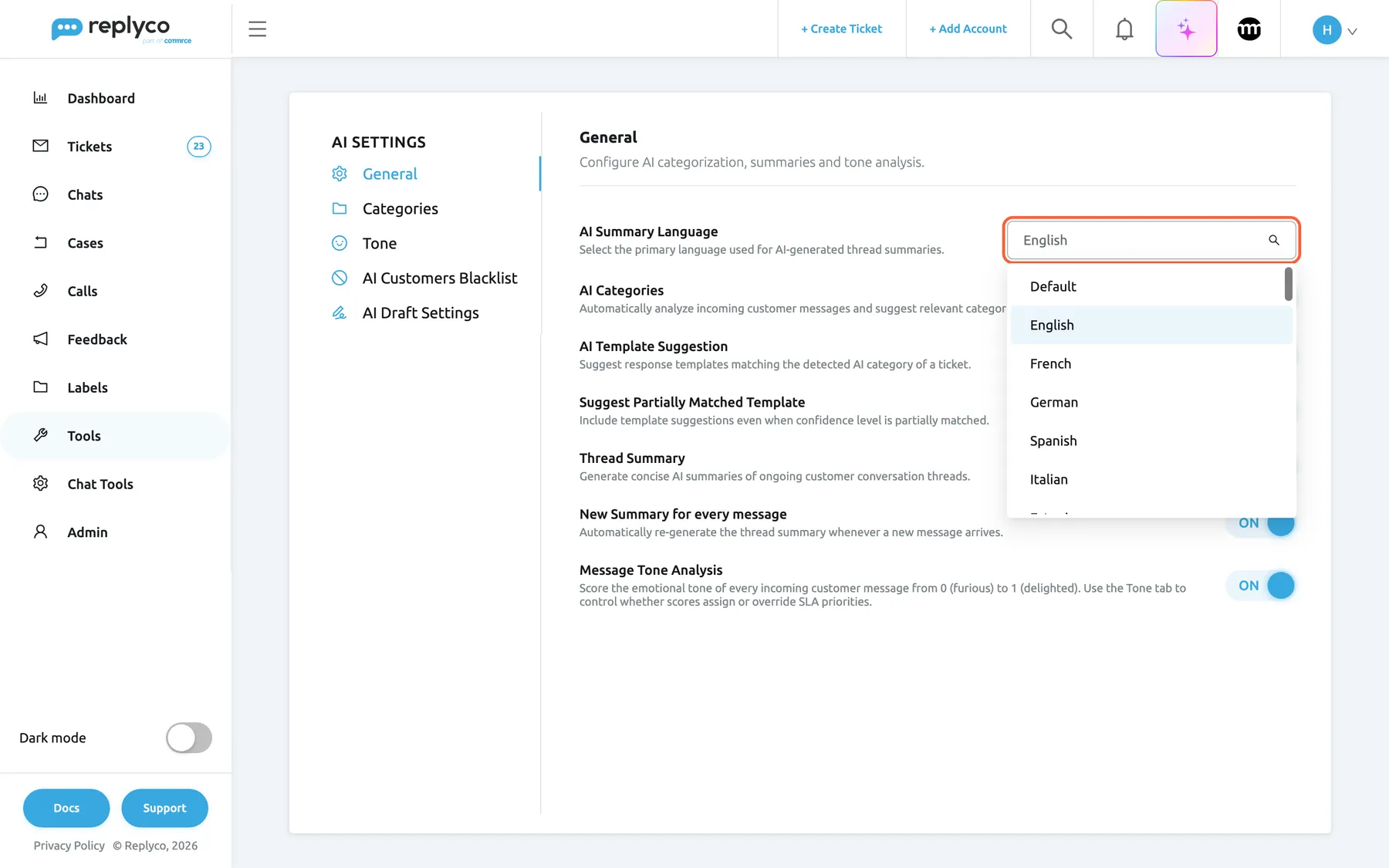This screenshot has width=1389, height=868.
Task: Turn off Message Tone Analysis toggle
Action: [1261, 586]
